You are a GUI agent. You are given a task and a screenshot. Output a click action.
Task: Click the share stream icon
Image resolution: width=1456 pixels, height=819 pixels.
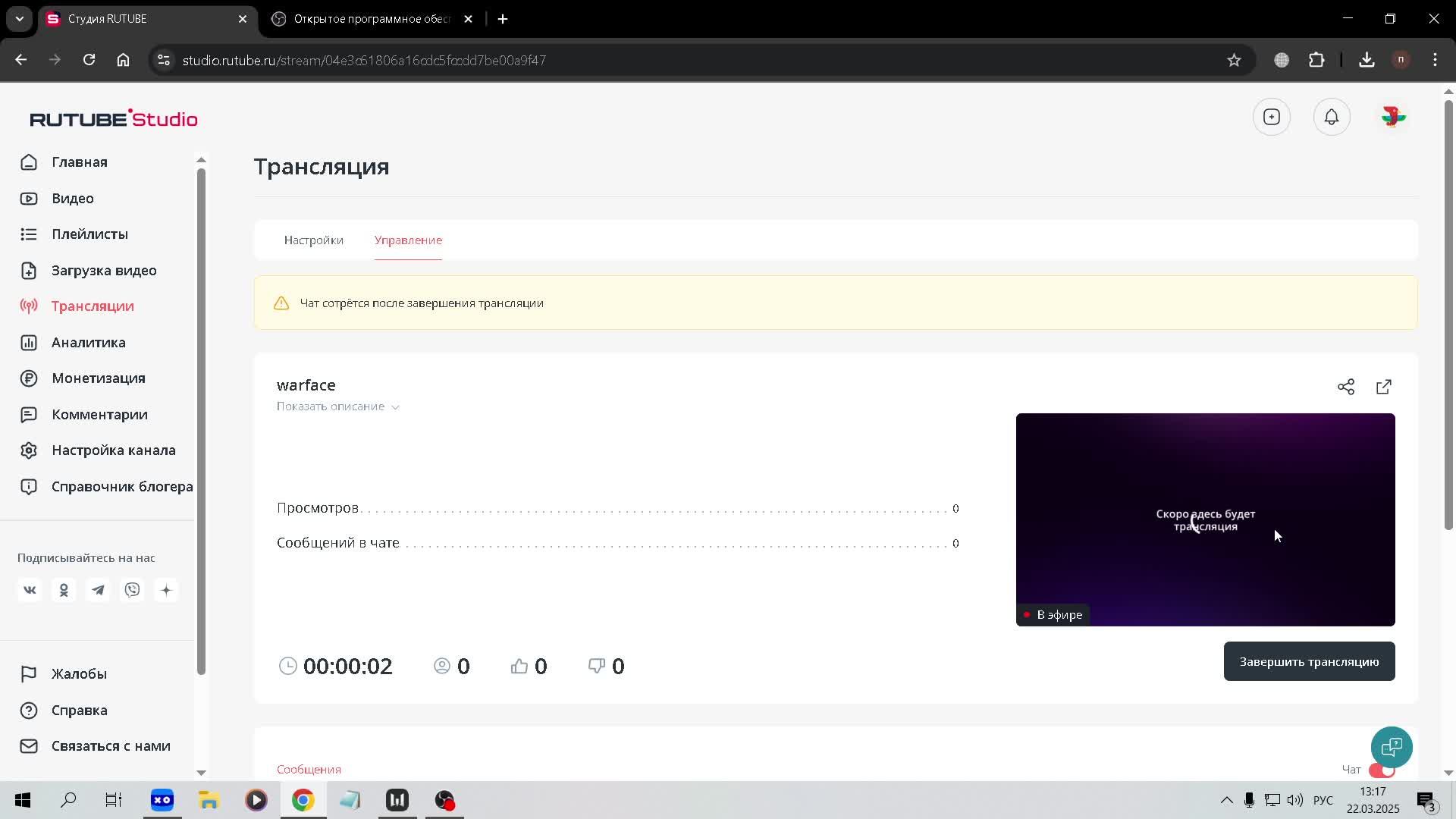(1345, 387)
